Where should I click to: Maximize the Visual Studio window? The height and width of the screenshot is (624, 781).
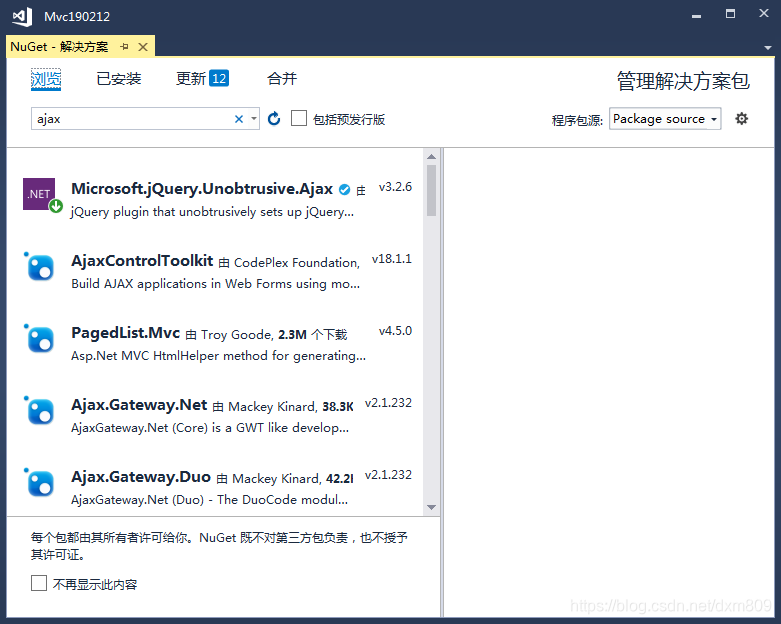(730, 14)
